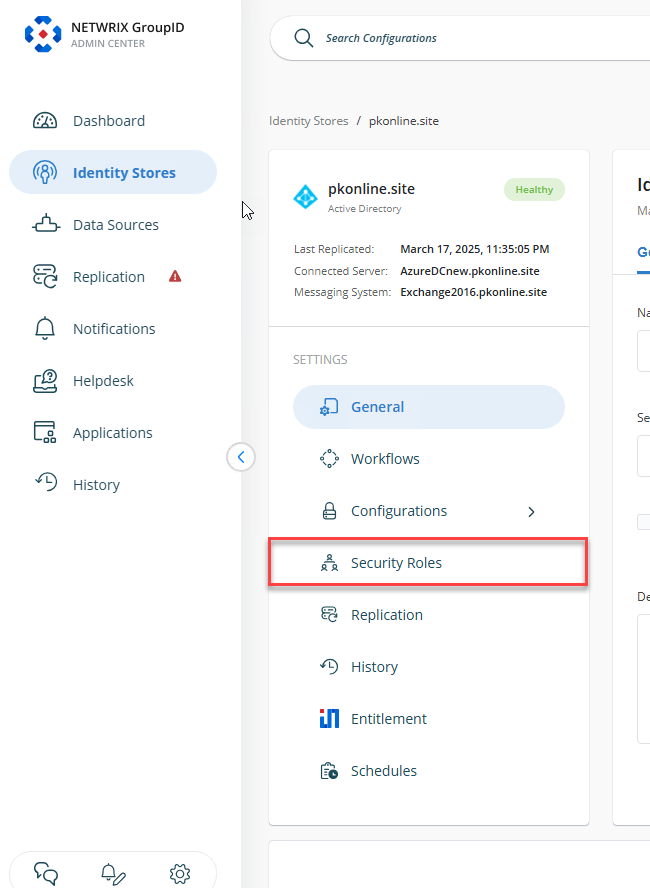This screenshot has height=888, width=650.
Task: Click the Workflows circular nodes icon
Action: [x=329, y=459]
